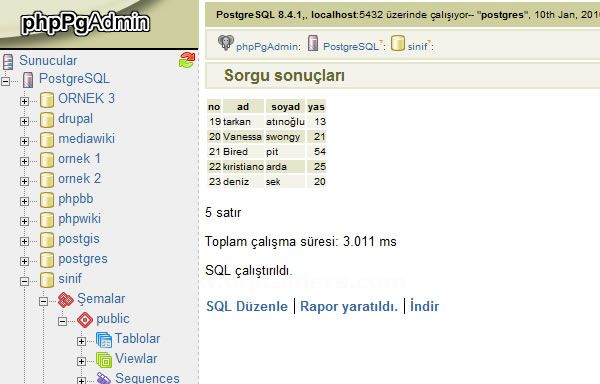This screenshot has height=384, width=600.
Task: Click the İndir download link
Action: [x=424, y=306]
